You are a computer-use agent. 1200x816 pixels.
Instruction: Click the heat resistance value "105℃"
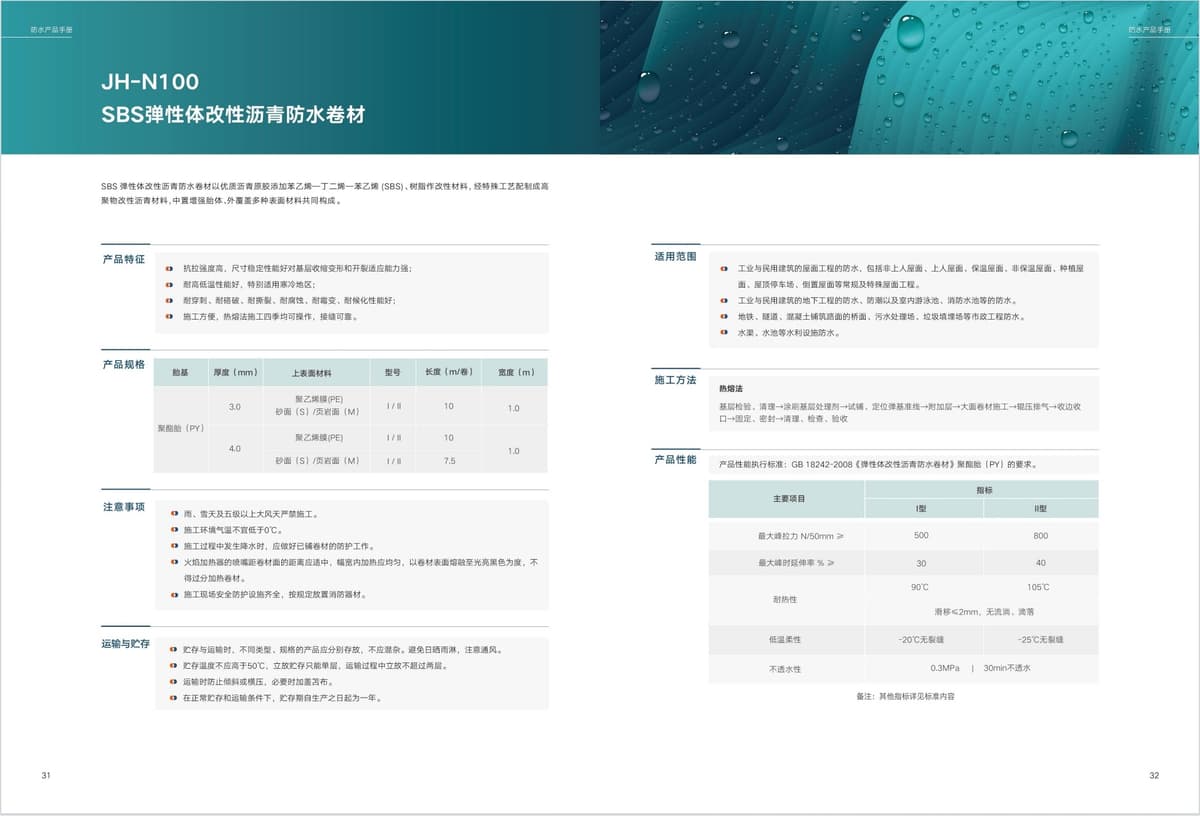(1038, 587)
